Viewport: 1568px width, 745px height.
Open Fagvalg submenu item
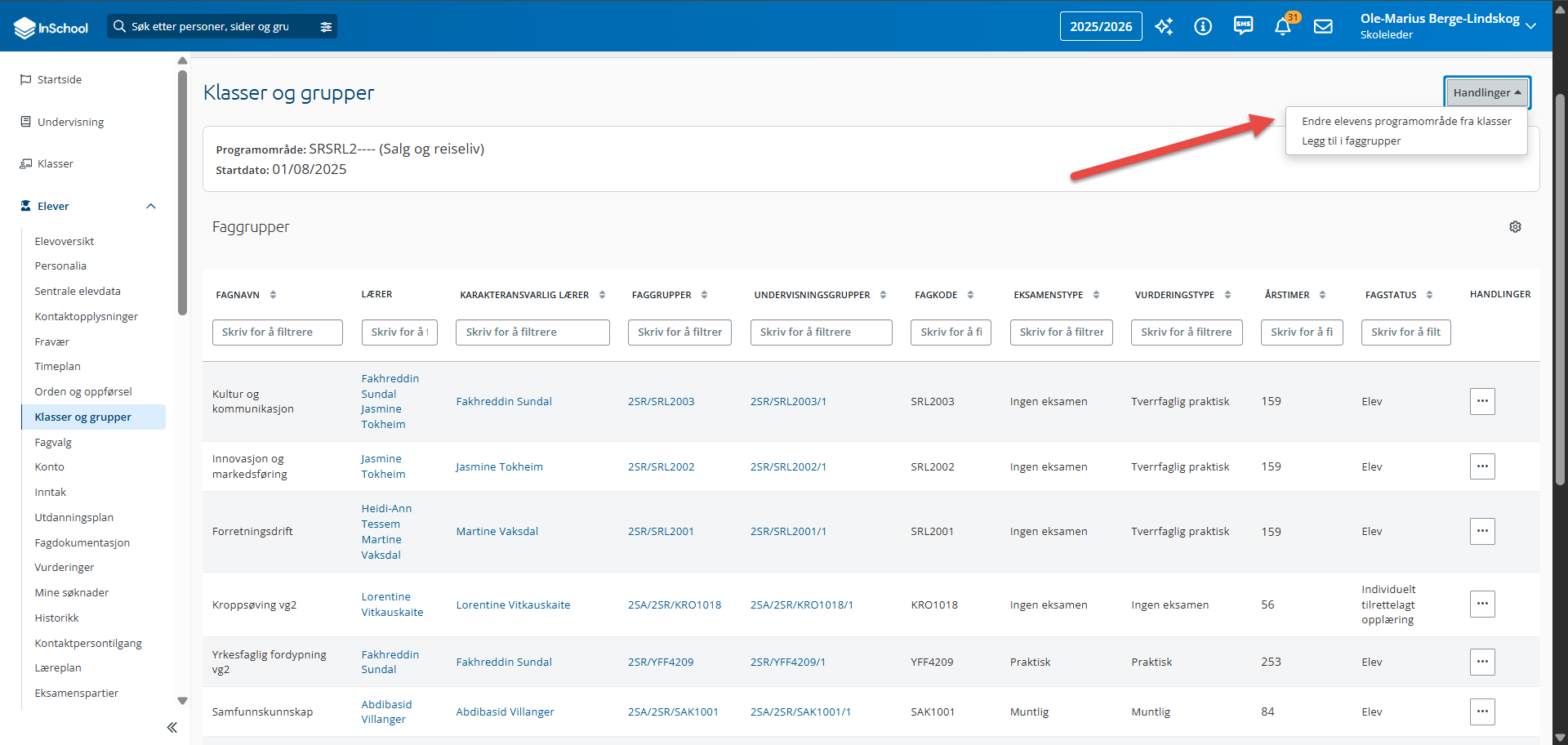point(53,442)
